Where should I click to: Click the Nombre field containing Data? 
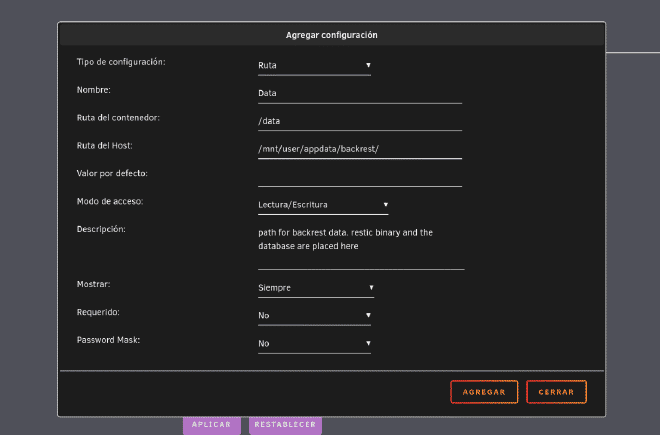coord(360,93)
